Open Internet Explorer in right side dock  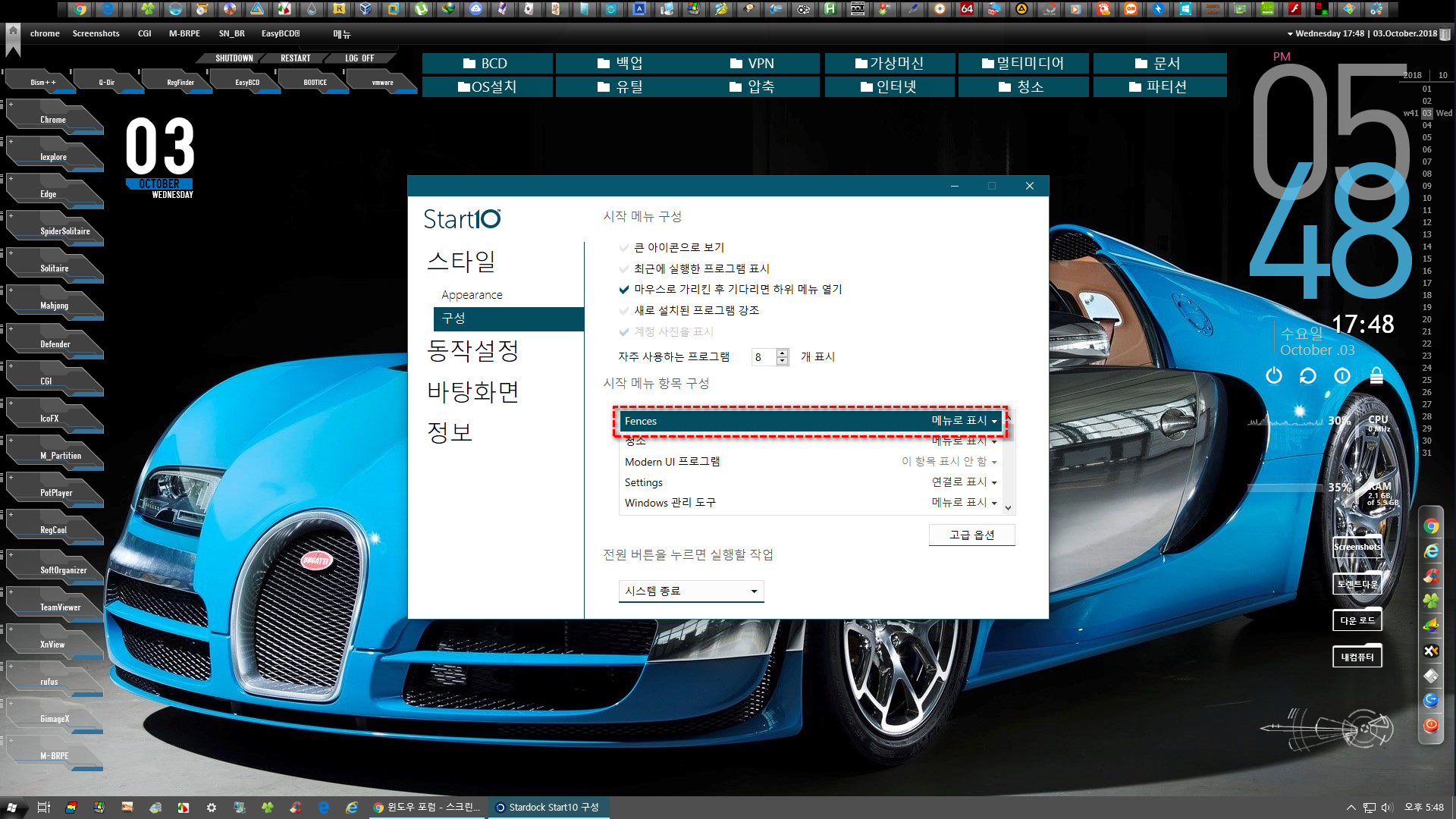point(1431,551)
